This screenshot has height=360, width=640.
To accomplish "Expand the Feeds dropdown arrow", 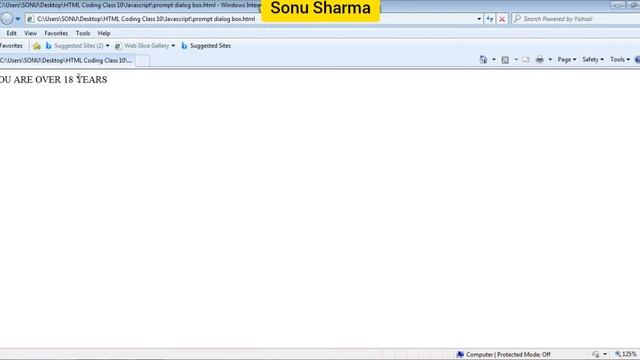I will (x=516, y=60).
